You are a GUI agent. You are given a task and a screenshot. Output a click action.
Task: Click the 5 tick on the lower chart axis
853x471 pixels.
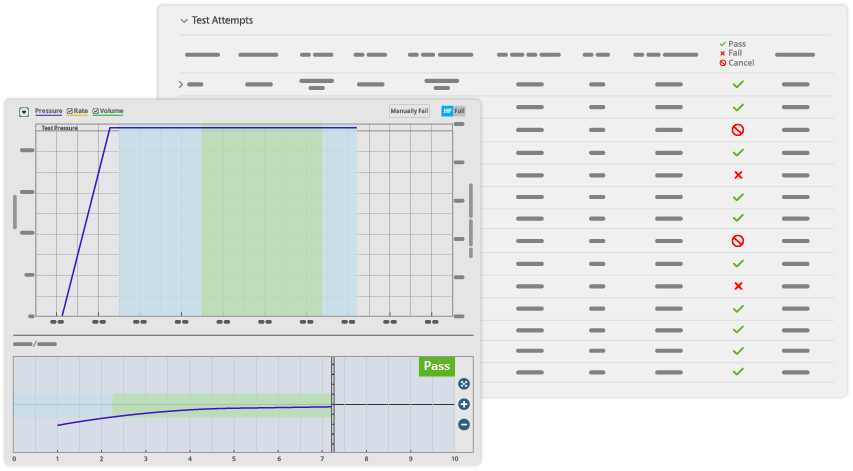[234, 459]
